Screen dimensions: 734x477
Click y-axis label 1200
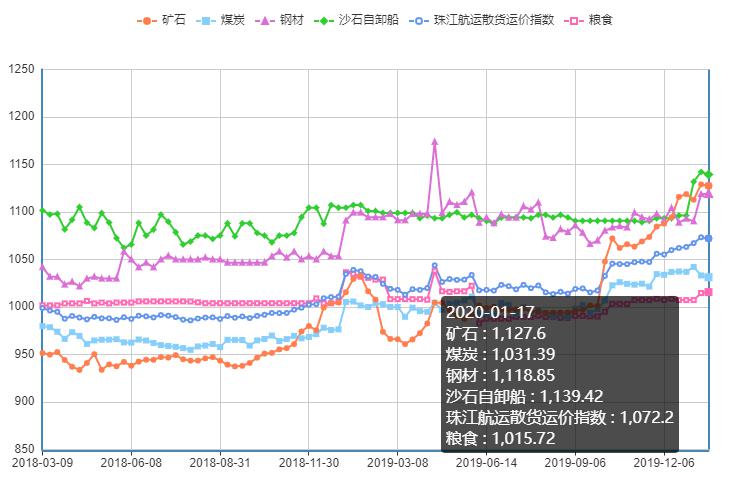click(x=22, y=116)
